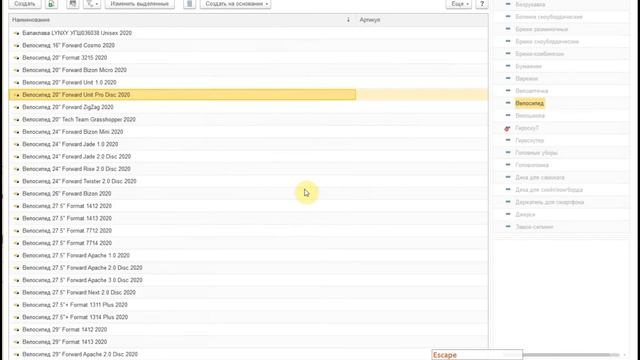Select Головные уборы category in right panel
Screen dimensions: 640x360
coord(536,153)
